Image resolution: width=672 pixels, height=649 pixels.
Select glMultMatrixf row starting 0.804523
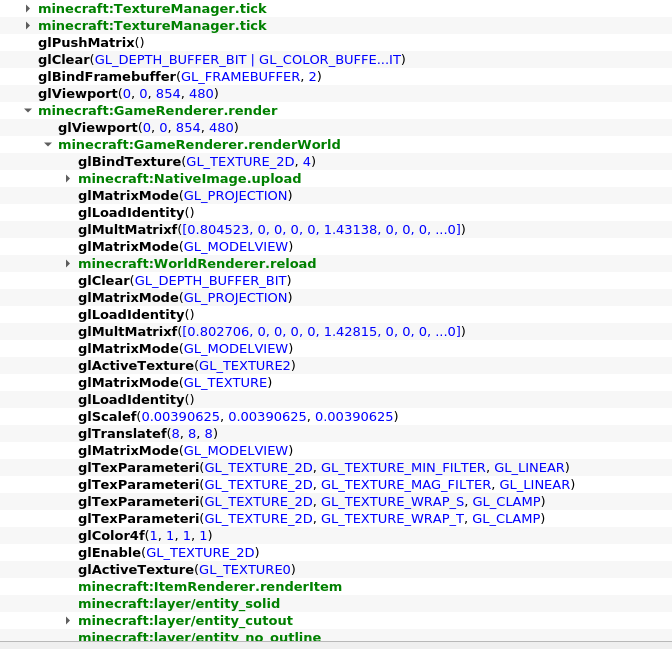point(336,229)
